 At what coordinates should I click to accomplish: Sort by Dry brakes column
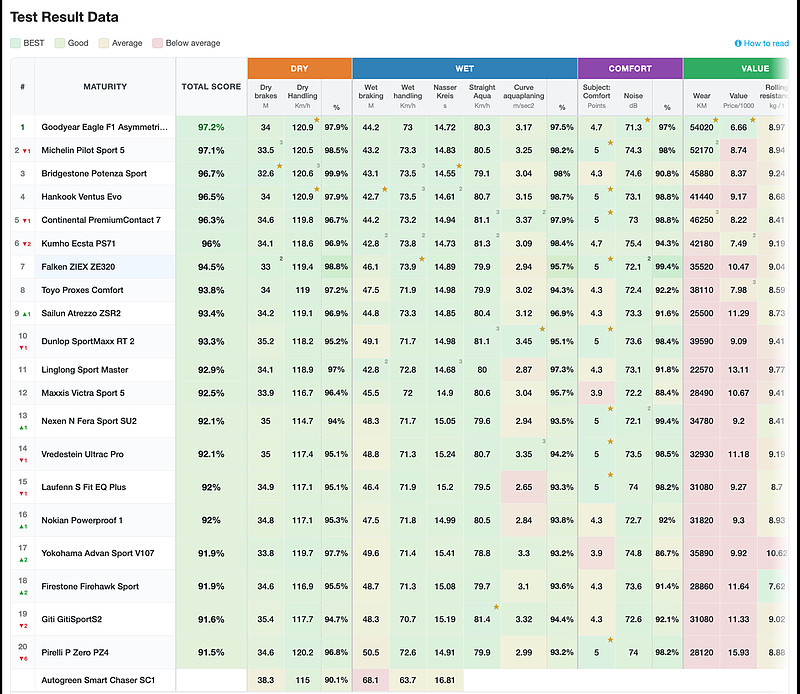click(266, 96)
